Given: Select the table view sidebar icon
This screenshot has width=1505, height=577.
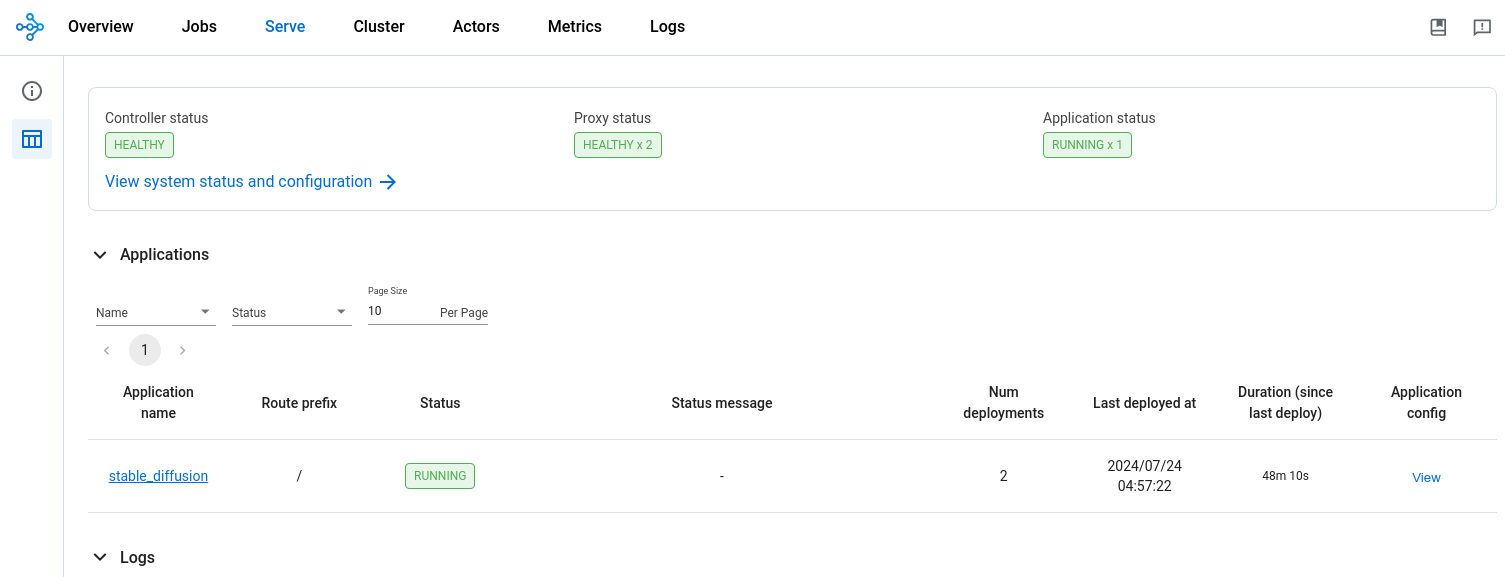Looking at the screenshot, I should click(x=32, y=139).
